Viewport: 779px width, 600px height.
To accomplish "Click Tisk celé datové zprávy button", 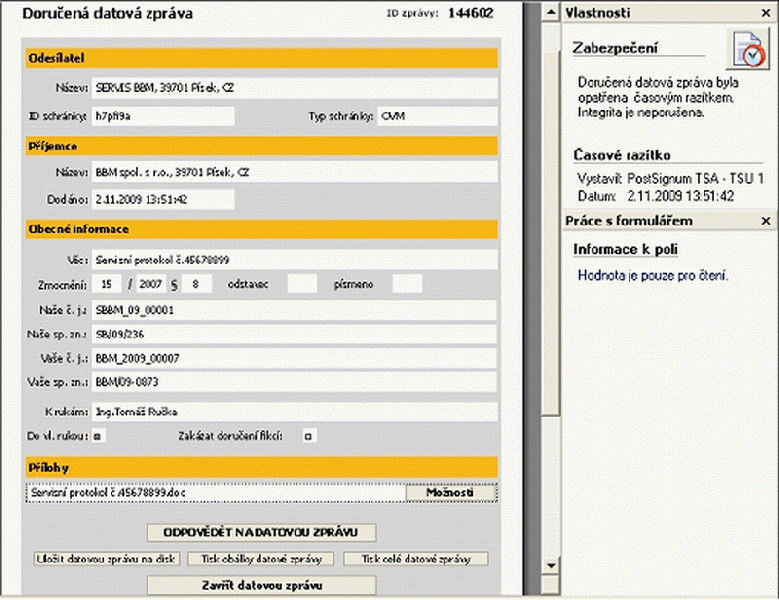I will pyautogui.click(x=416, y=559).
